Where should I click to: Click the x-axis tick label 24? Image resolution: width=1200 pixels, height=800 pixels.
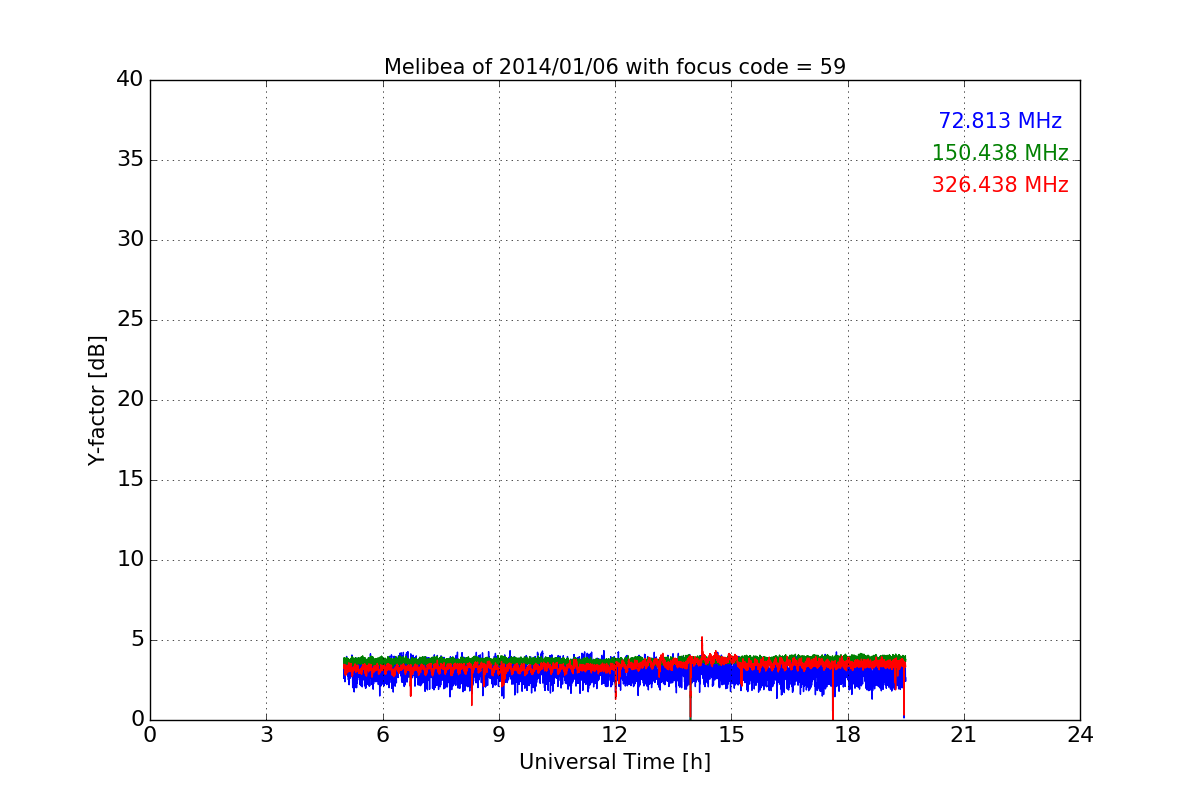pyautogui.click(x=1080, y=735)
